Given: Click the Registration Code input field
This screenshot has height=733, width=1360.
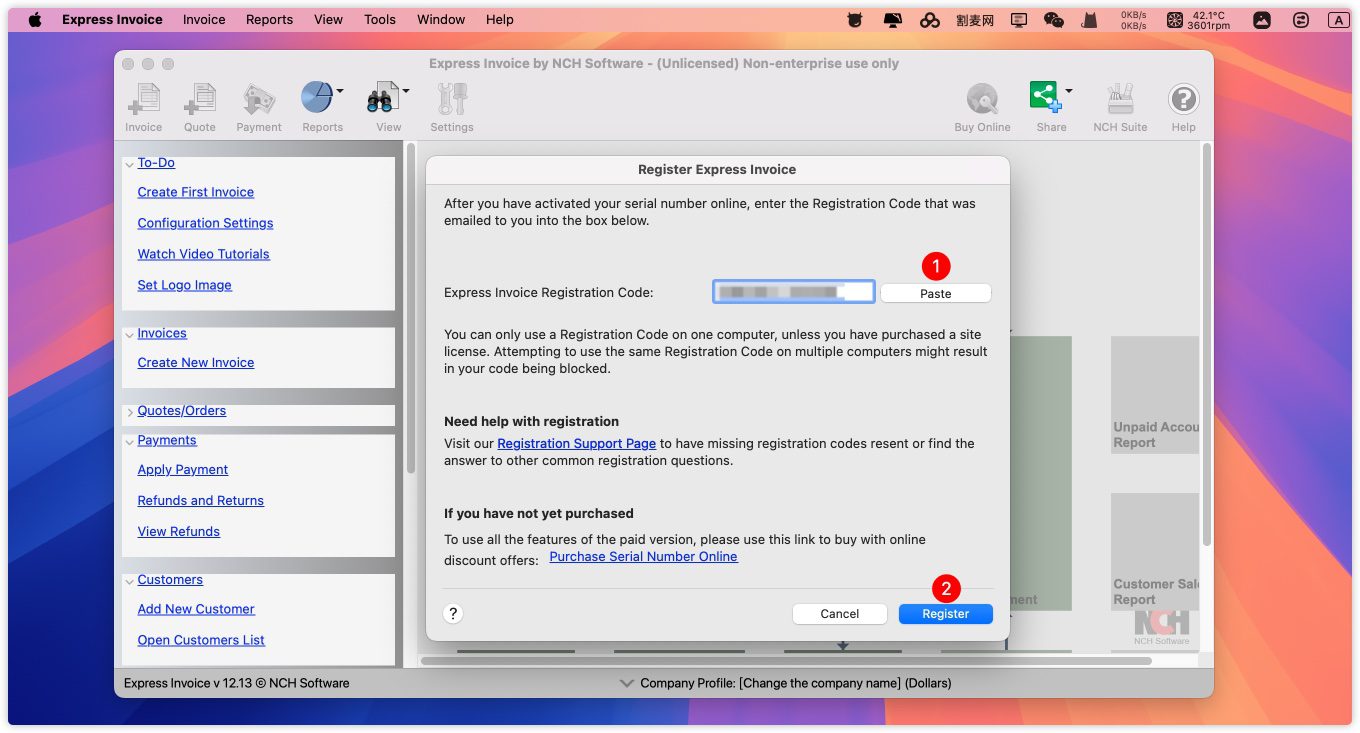Looking at the screenshot, I should pyautogui.click(x=793, y=292).
